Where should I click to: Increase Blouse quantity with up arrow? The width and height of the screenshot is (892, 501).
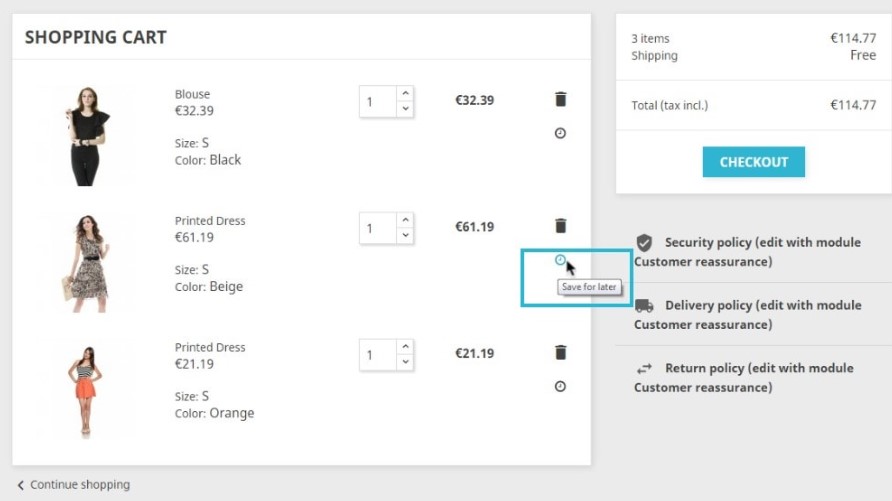coord(405,93)
